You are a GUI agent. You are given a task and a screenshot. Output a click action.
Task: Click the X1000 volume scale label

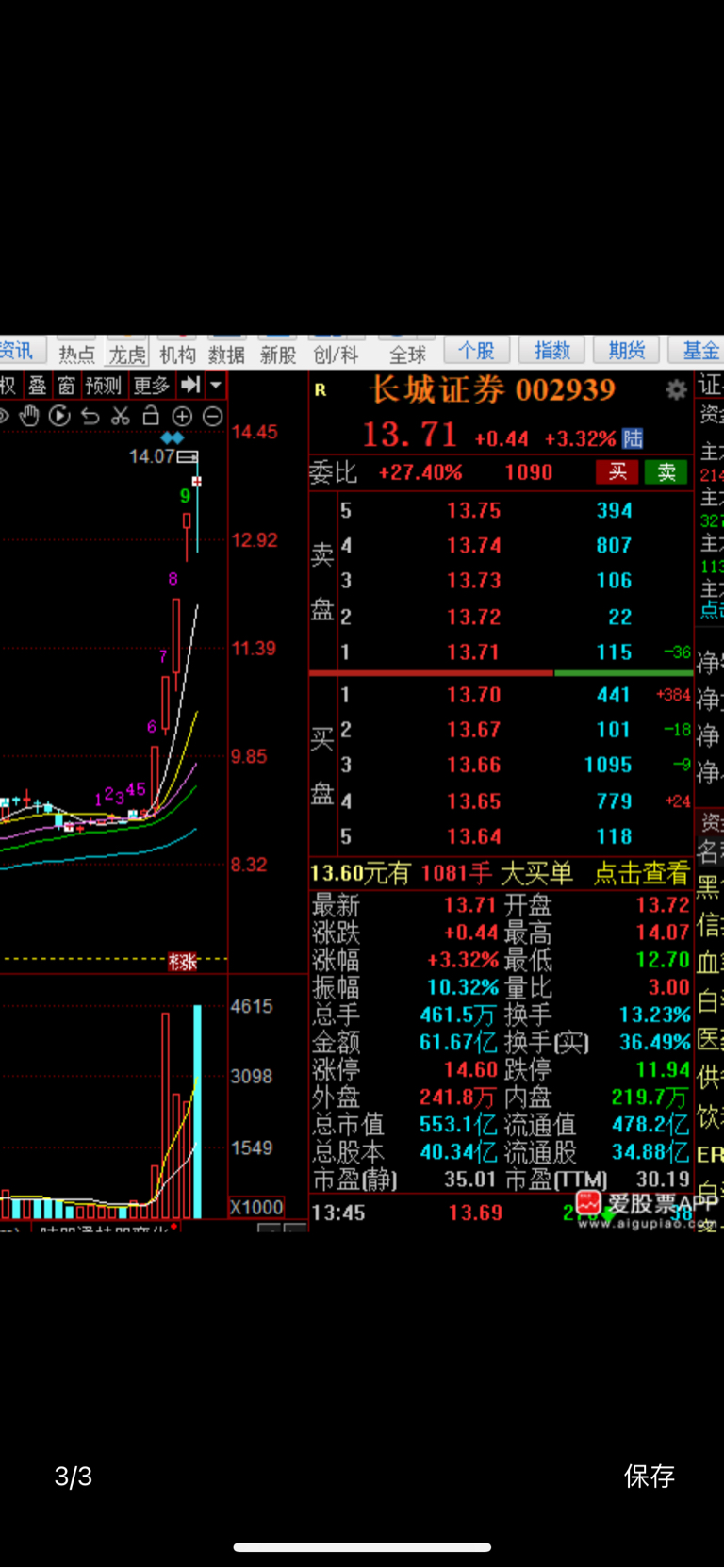coord(256,1207)
